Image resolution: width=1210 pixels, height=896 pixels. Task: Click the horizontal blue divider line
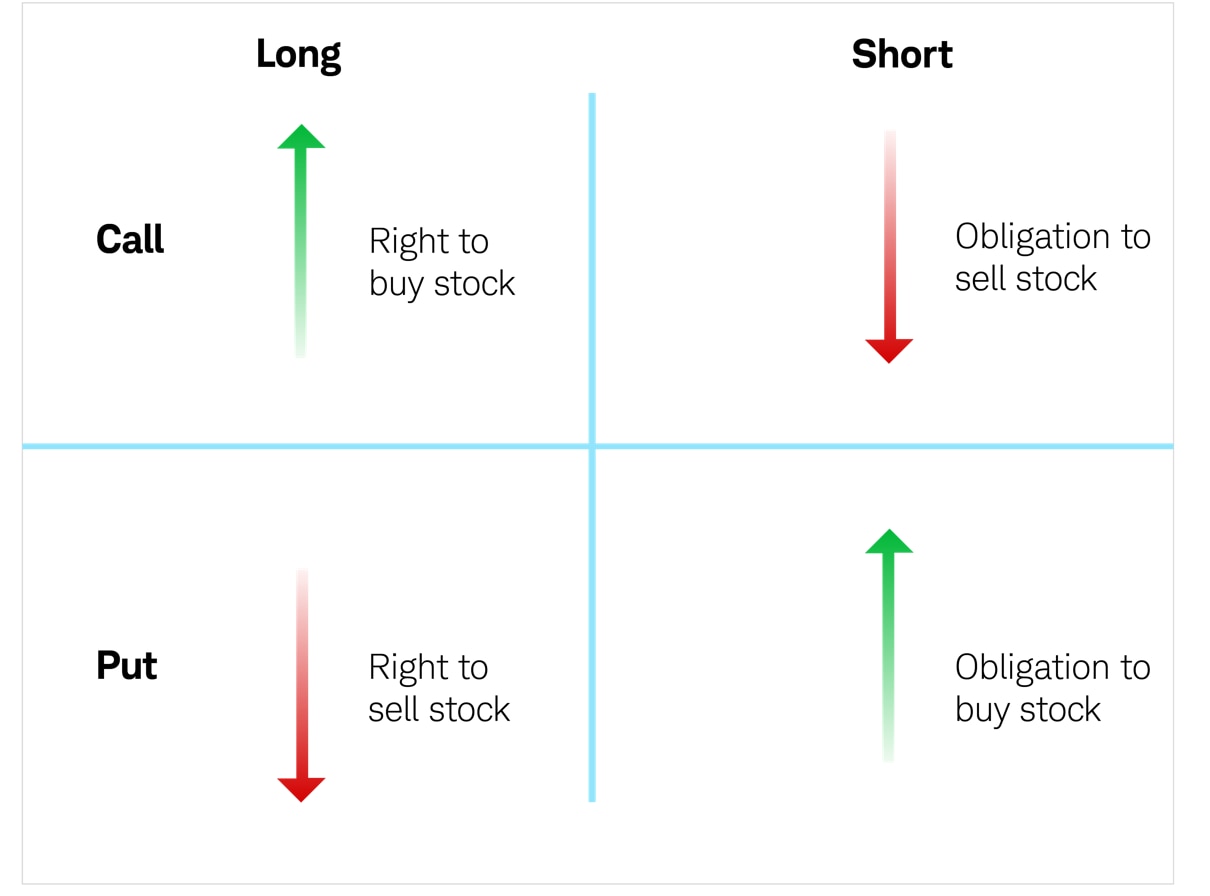tap(300, 446)
